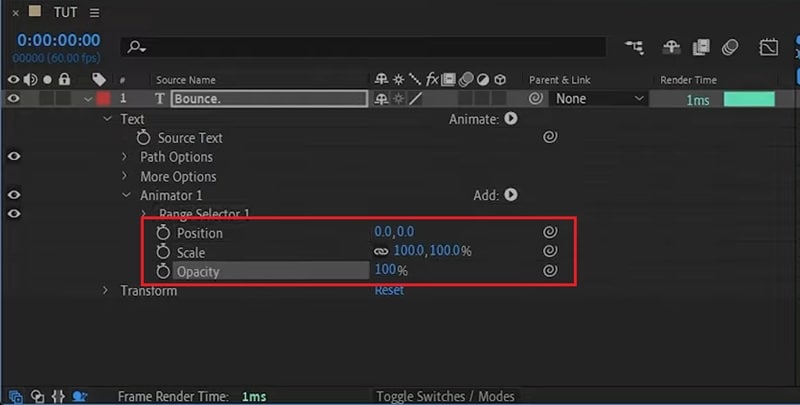Enable frame blending for layers in toolbar
800x405 pixels.
[702, 47]
